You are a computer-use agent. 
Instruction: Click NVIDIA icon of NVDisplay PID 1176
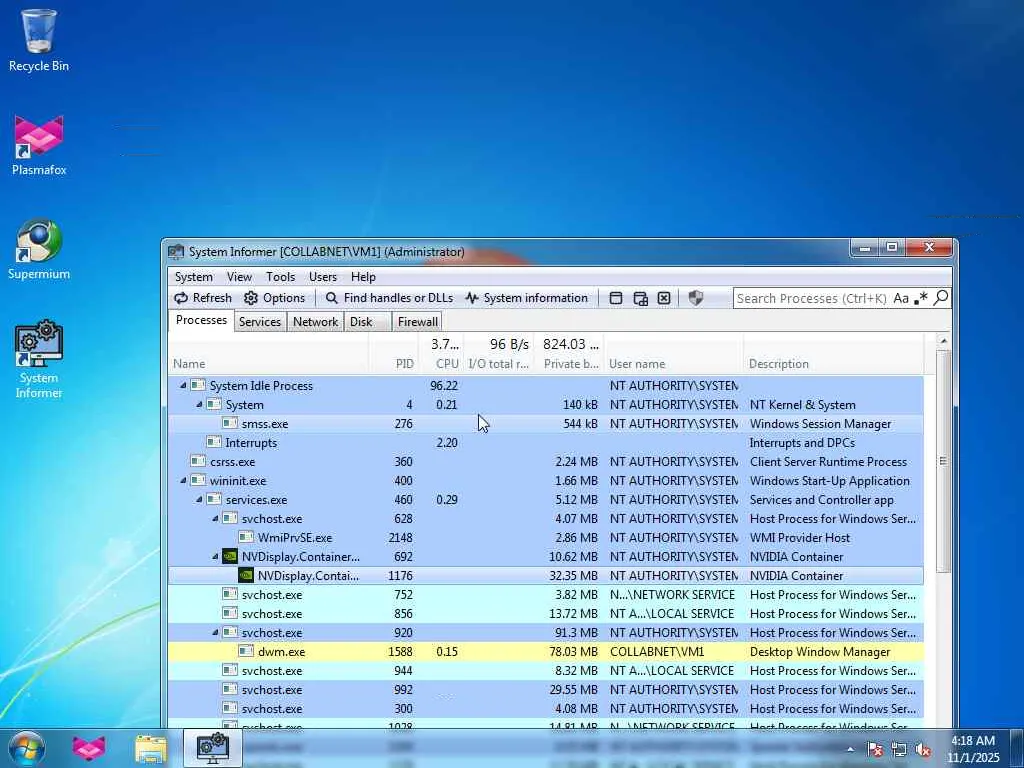(x=246, y=575)
